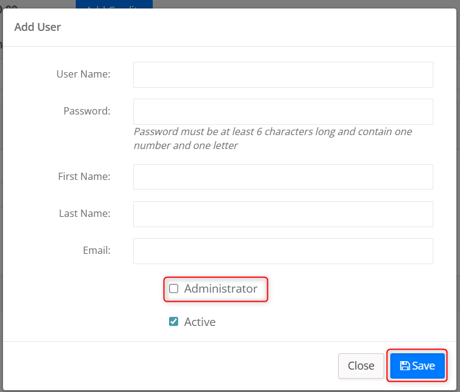Click the First Name label
Image resolution: width=460 pixels, height=392 pixels.
coord(84,176)
